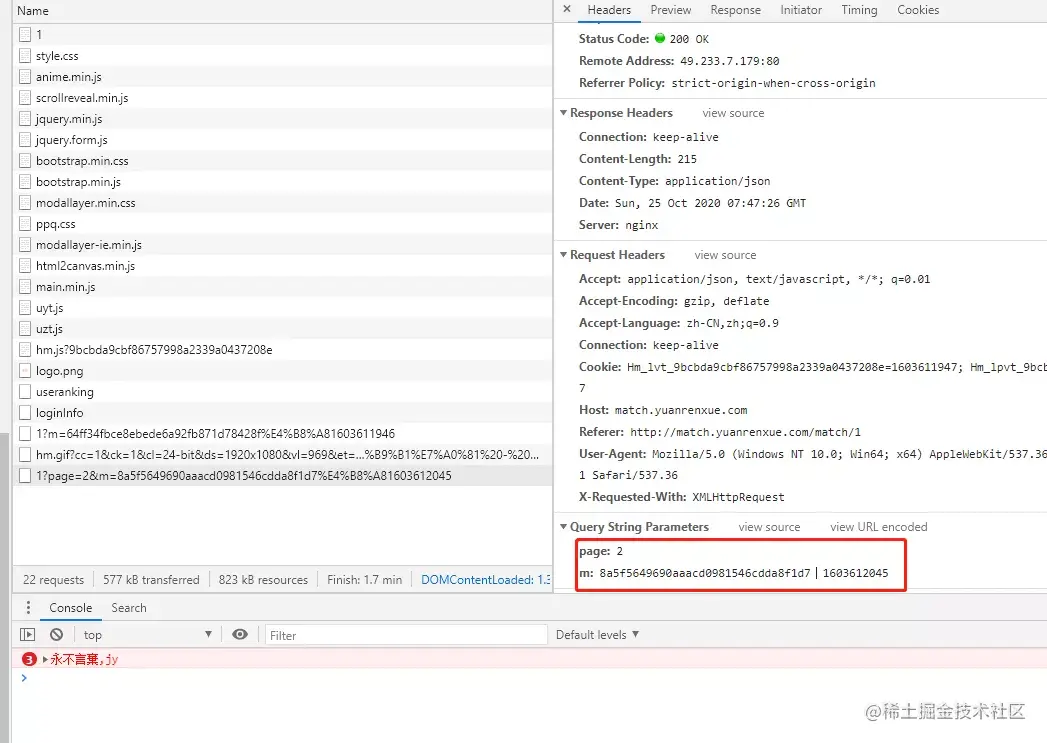Open the Default levels dropdown
This screenshot has width=1047, height=743.
(598, 635)
